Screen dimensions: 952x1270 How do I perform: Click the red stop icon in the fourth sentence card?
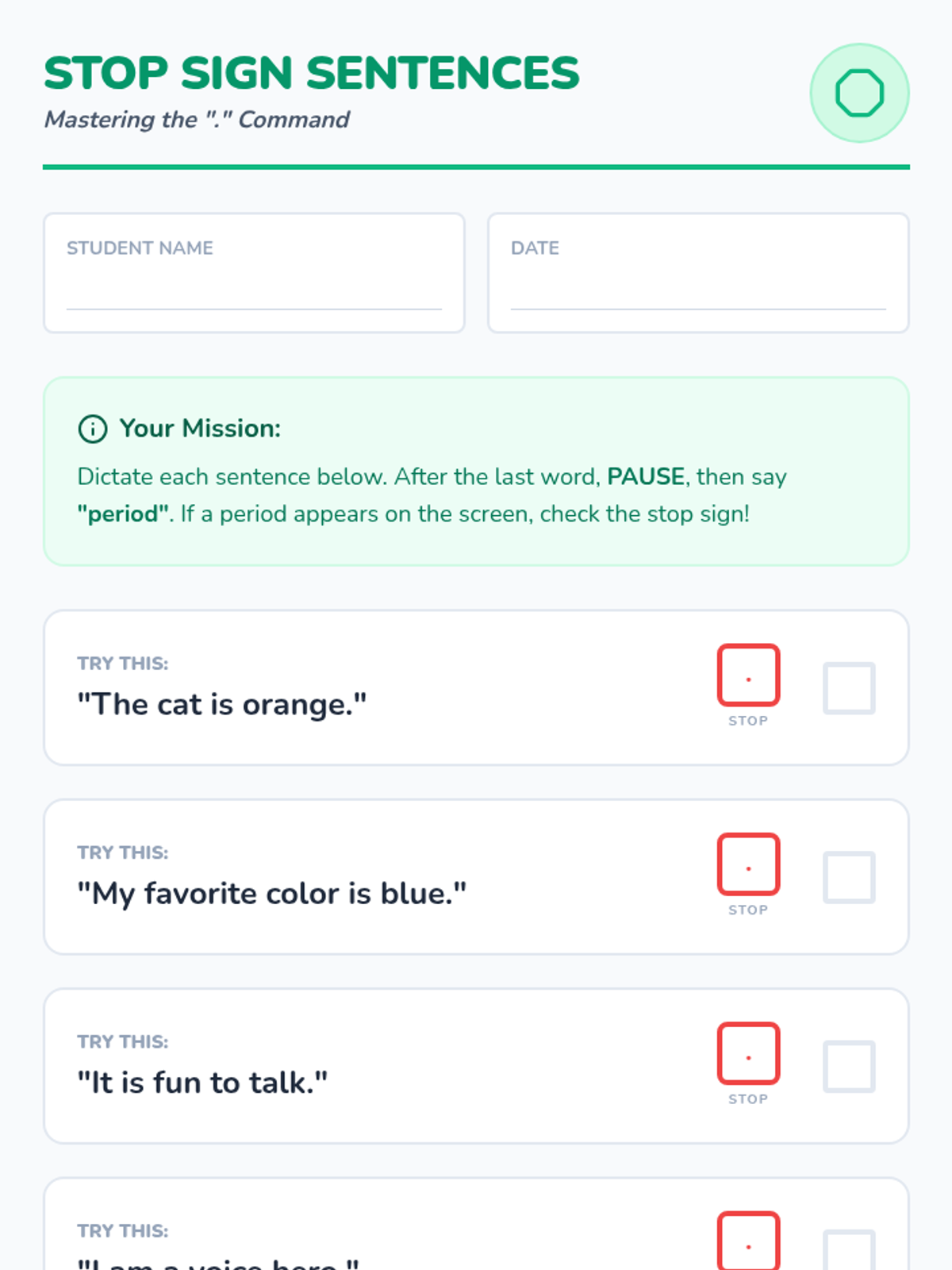click(x=748, y=1242)
